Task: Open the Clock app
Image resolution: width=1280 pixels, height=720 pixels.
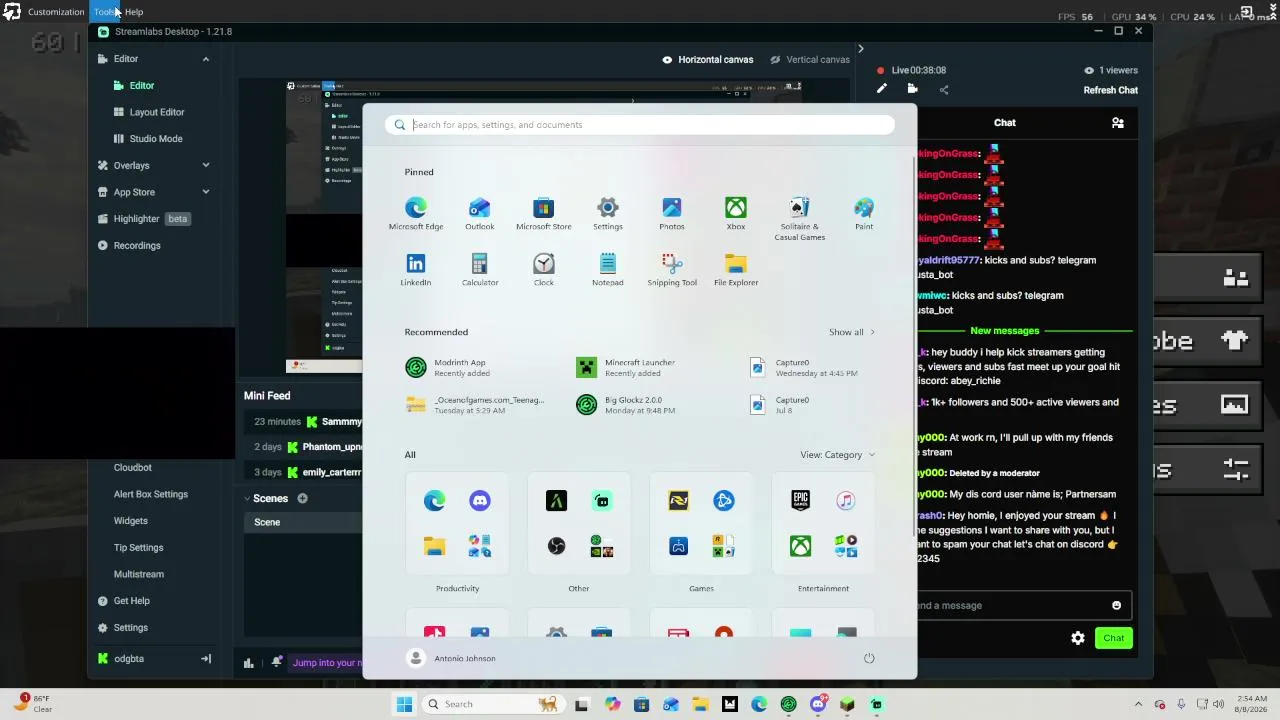Action: pyautogui.click(x=544, y=270)
